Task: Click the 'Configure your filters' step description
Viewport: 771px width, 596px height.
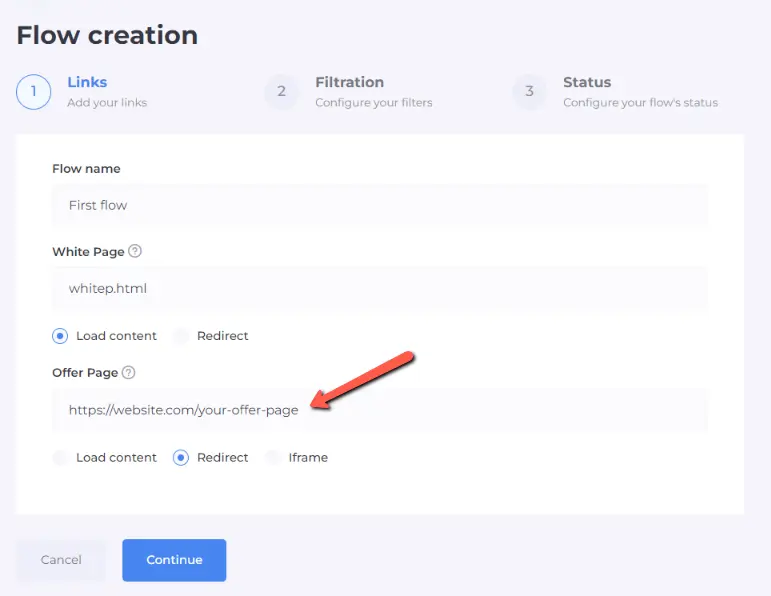Action: point(373,102)
